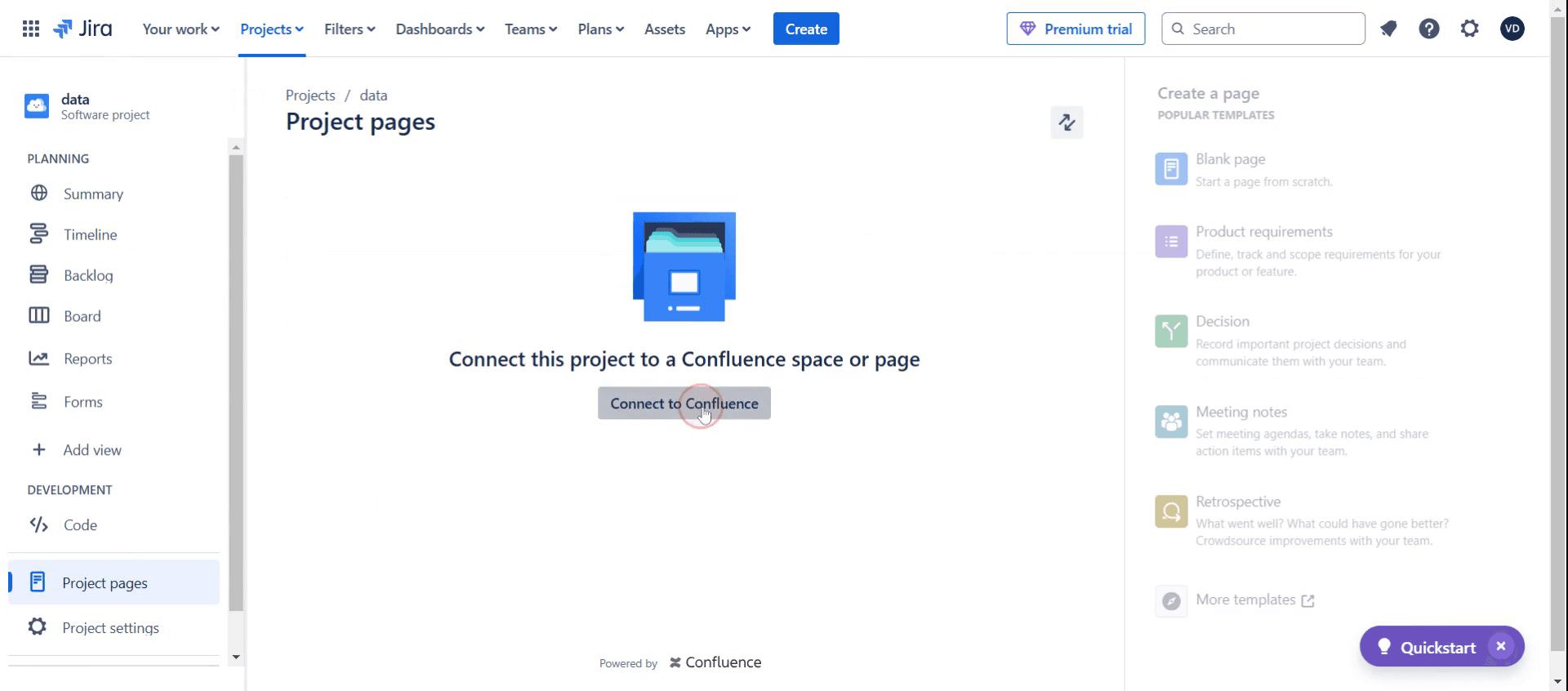
Task: Click the sidebar scrollbar up arrow
Action: (236, 148)
